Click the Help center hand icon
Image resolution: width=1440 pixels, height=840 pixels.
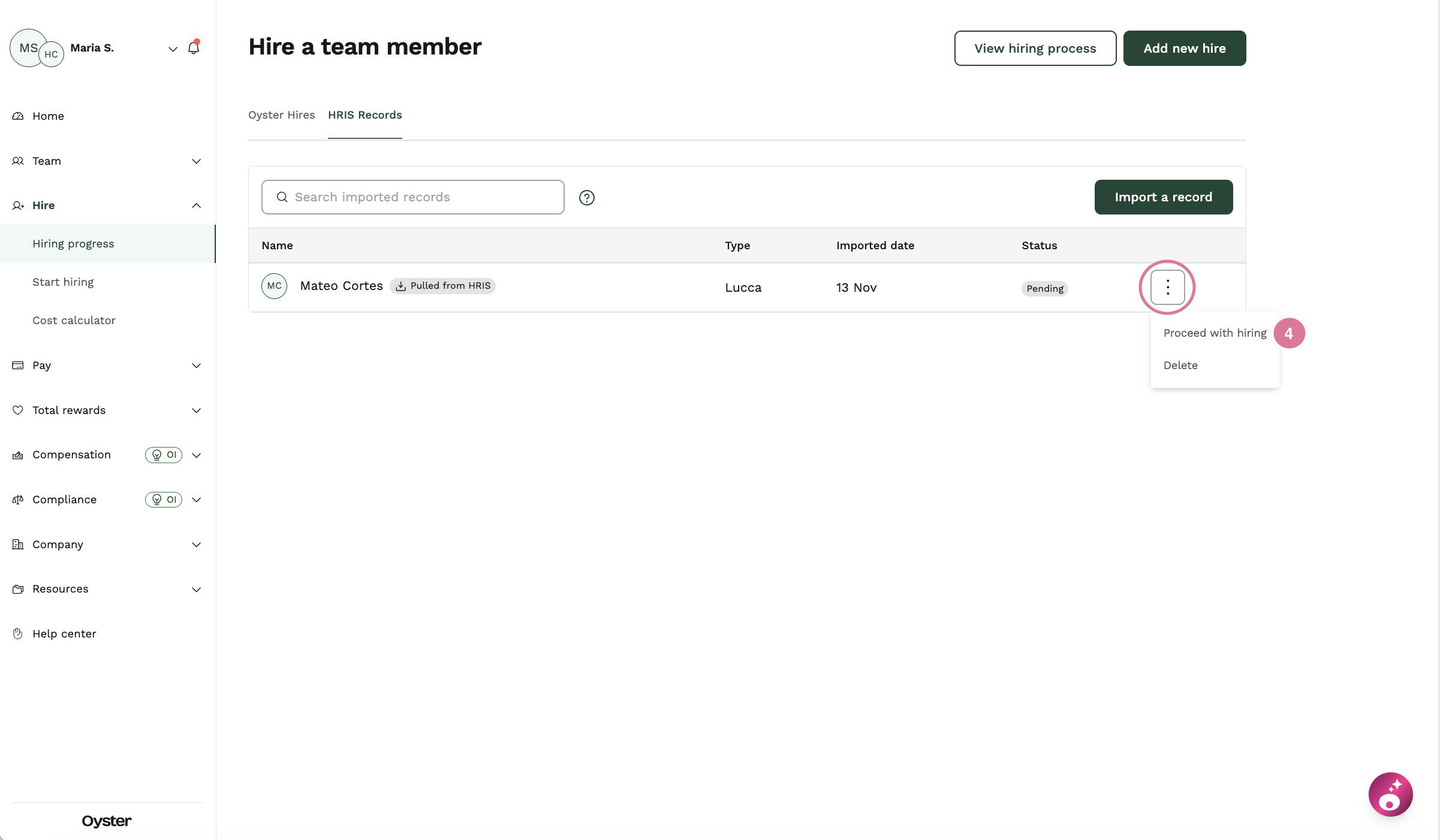(x=18, y=634)
